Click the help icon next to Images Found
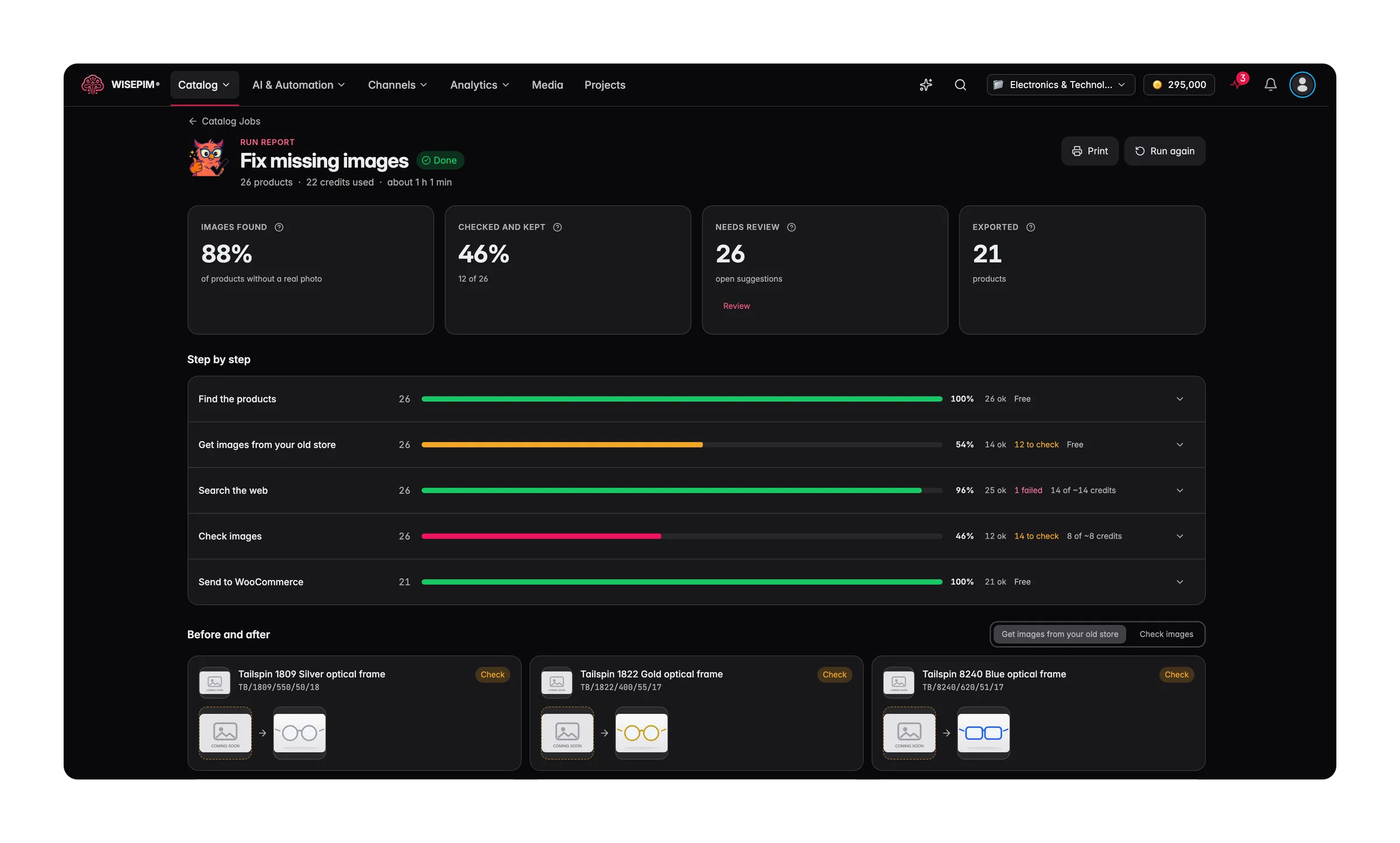This screenshot has height=843, width=1400. [x=279, y=227]
